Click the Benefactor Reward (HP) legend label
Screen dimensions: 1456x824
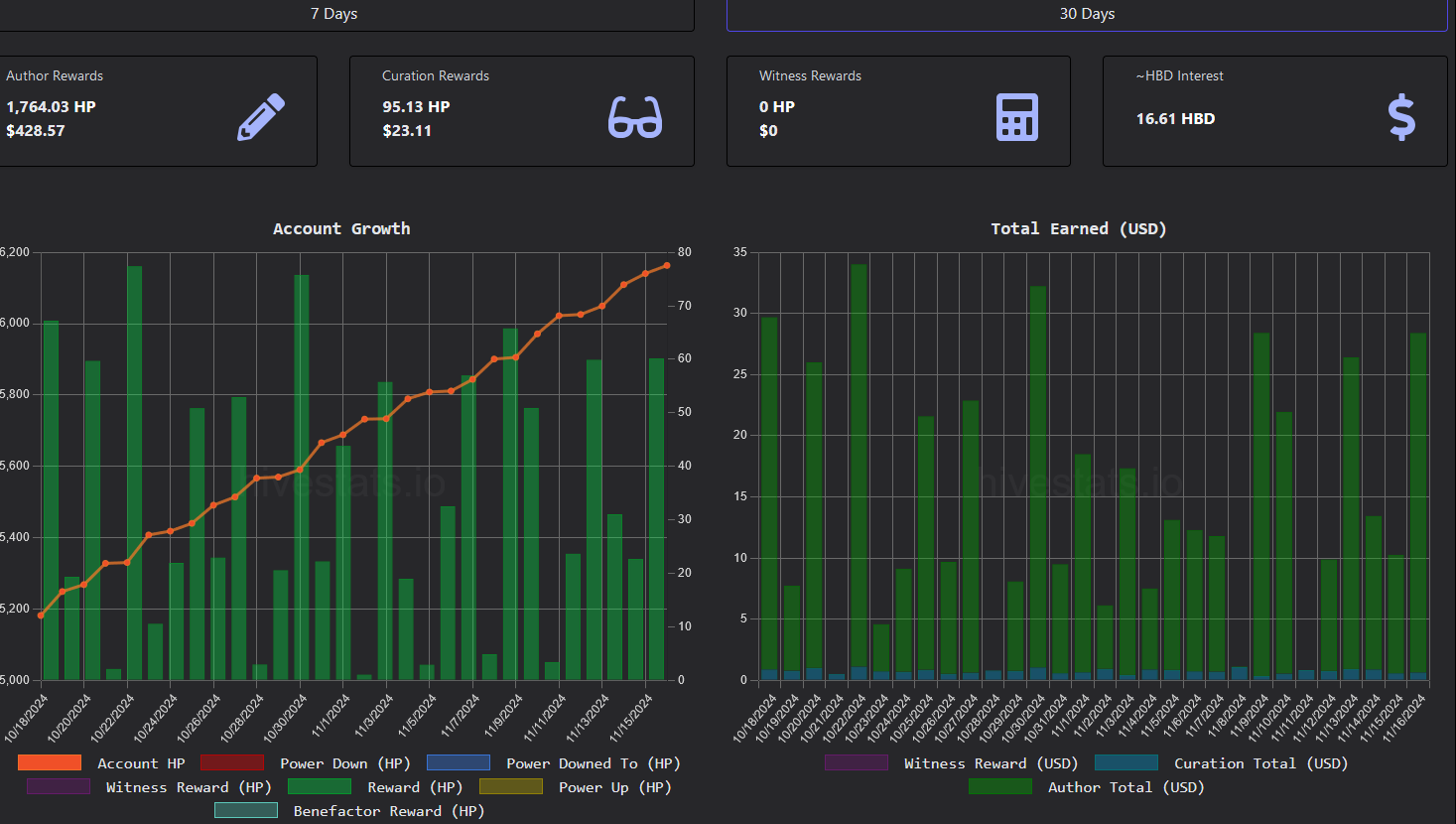(389, 811)
